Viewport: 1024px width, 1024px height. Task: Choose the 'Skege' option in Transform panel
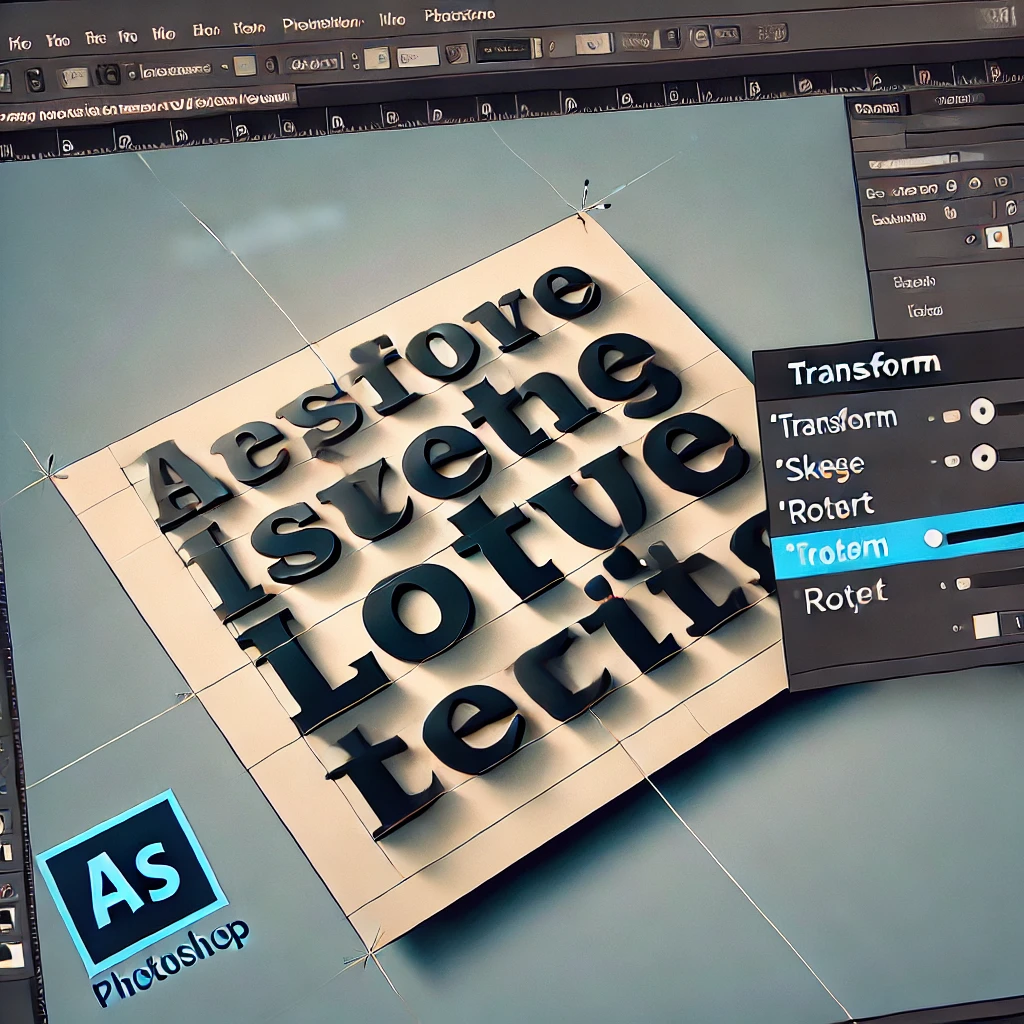coord(820,467)
